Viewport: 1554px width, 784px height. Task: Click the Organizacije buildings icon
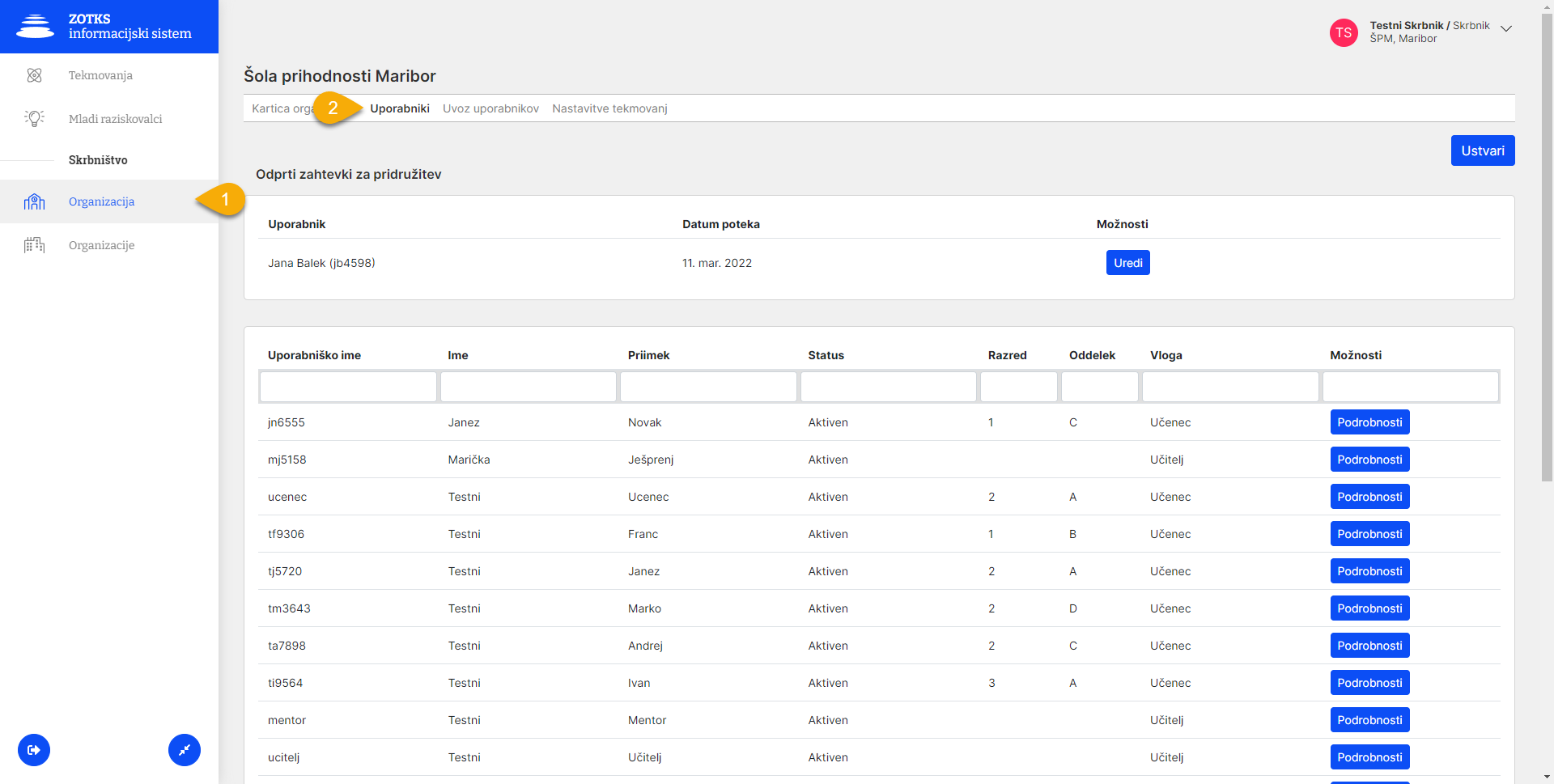click(34, 245)
